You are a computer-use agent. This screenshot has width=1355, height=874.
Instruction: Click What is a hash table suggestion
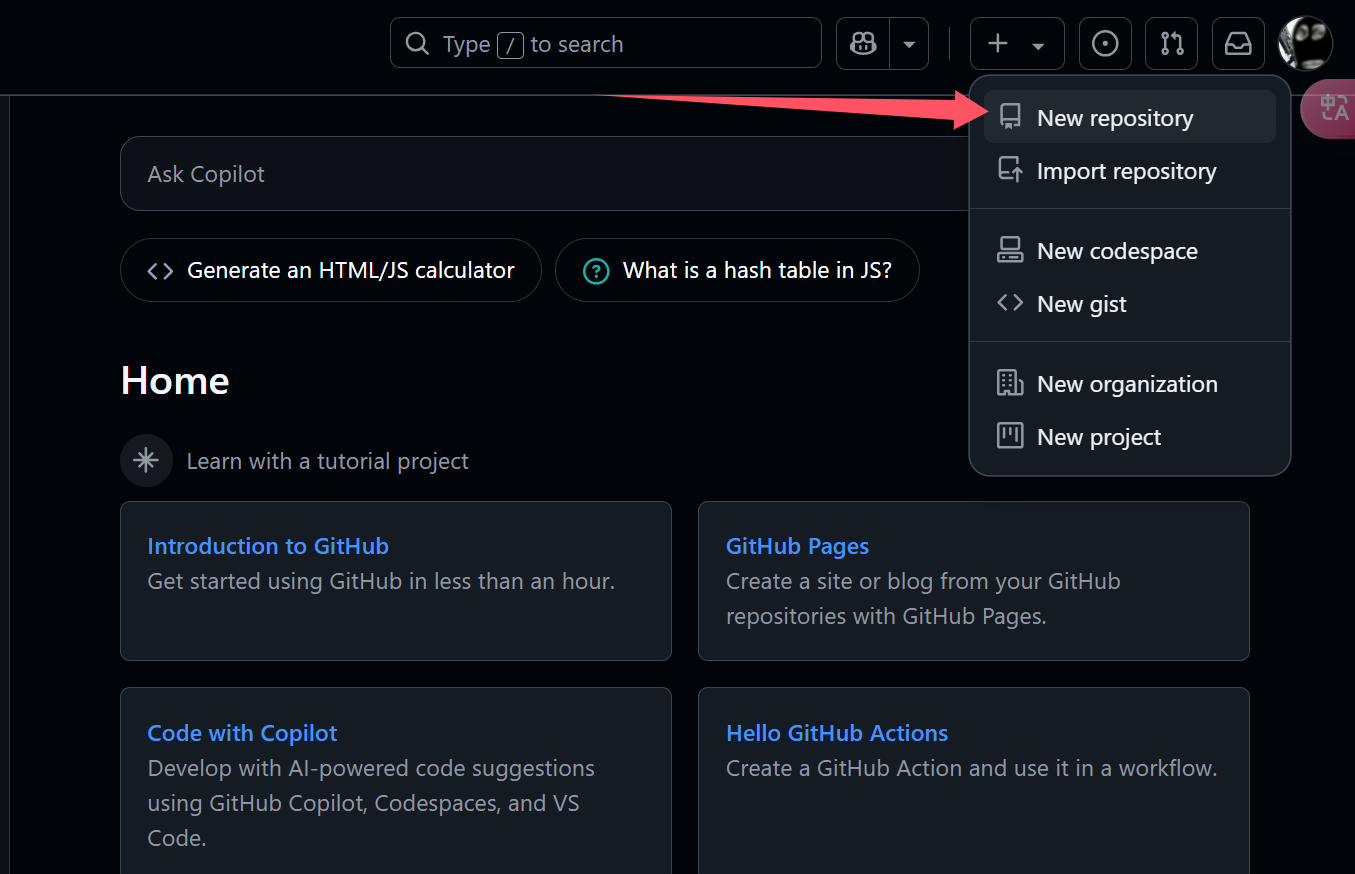tap(737, 270)
